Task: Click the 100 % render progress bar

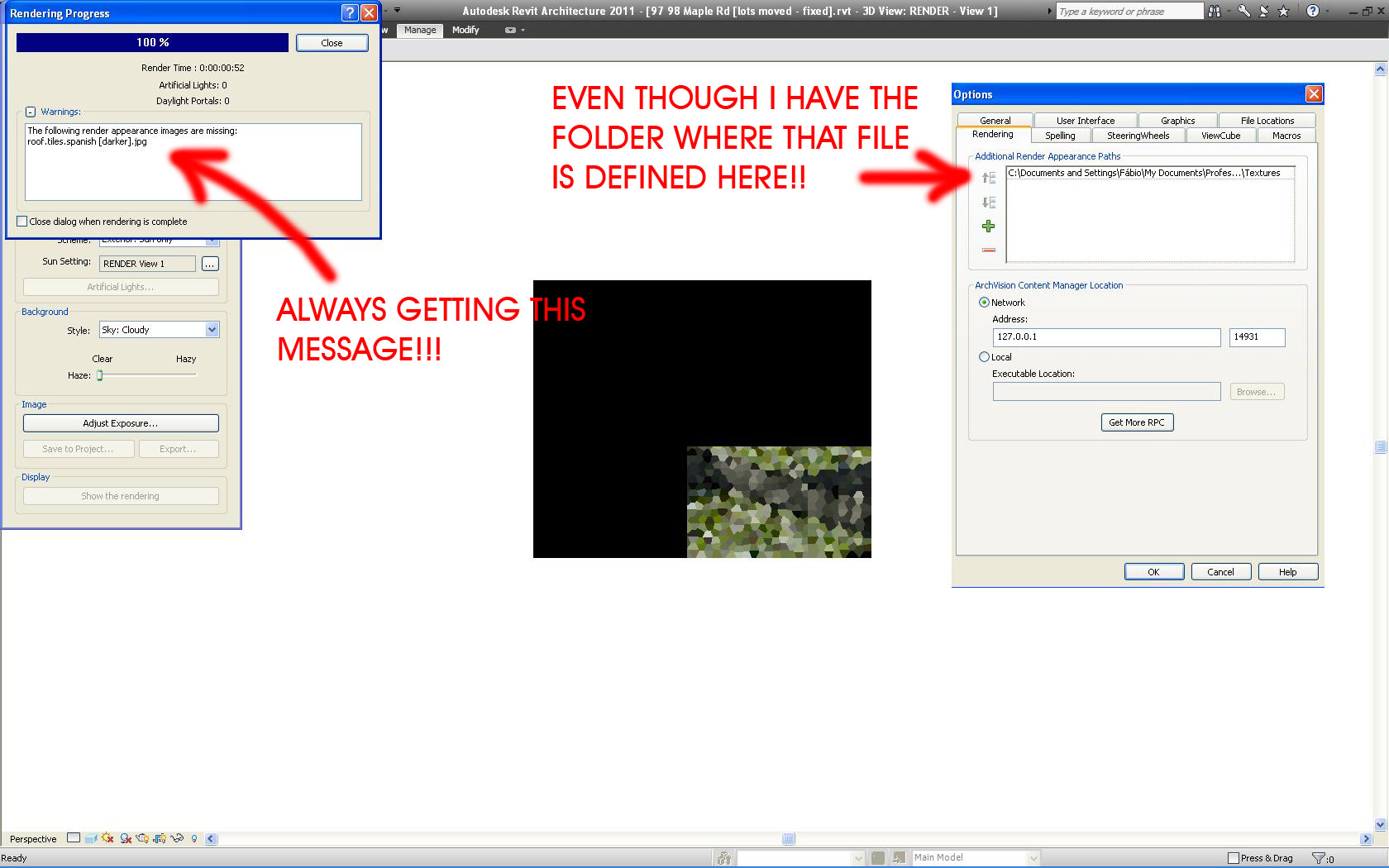Action: coord(152,42)
